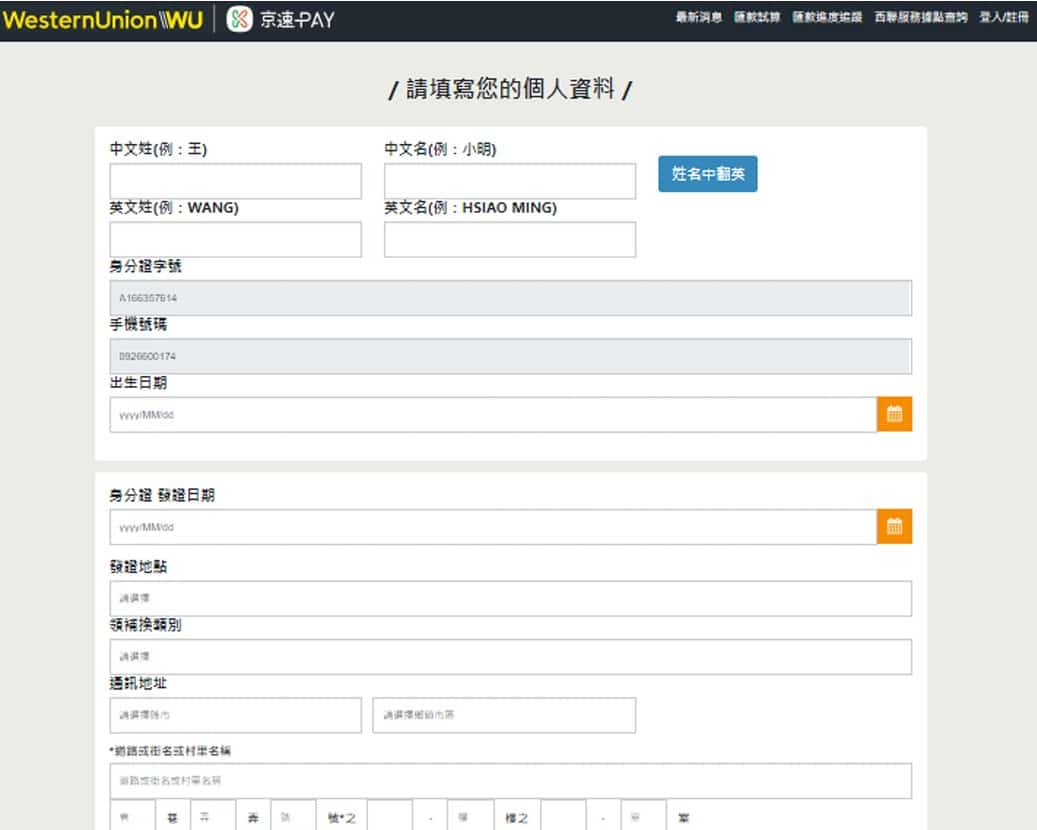The height and width of the screenshot is (830, 1037).
Task: Open the county/city selector under 通訊地址
Action: tap(235, 715)
